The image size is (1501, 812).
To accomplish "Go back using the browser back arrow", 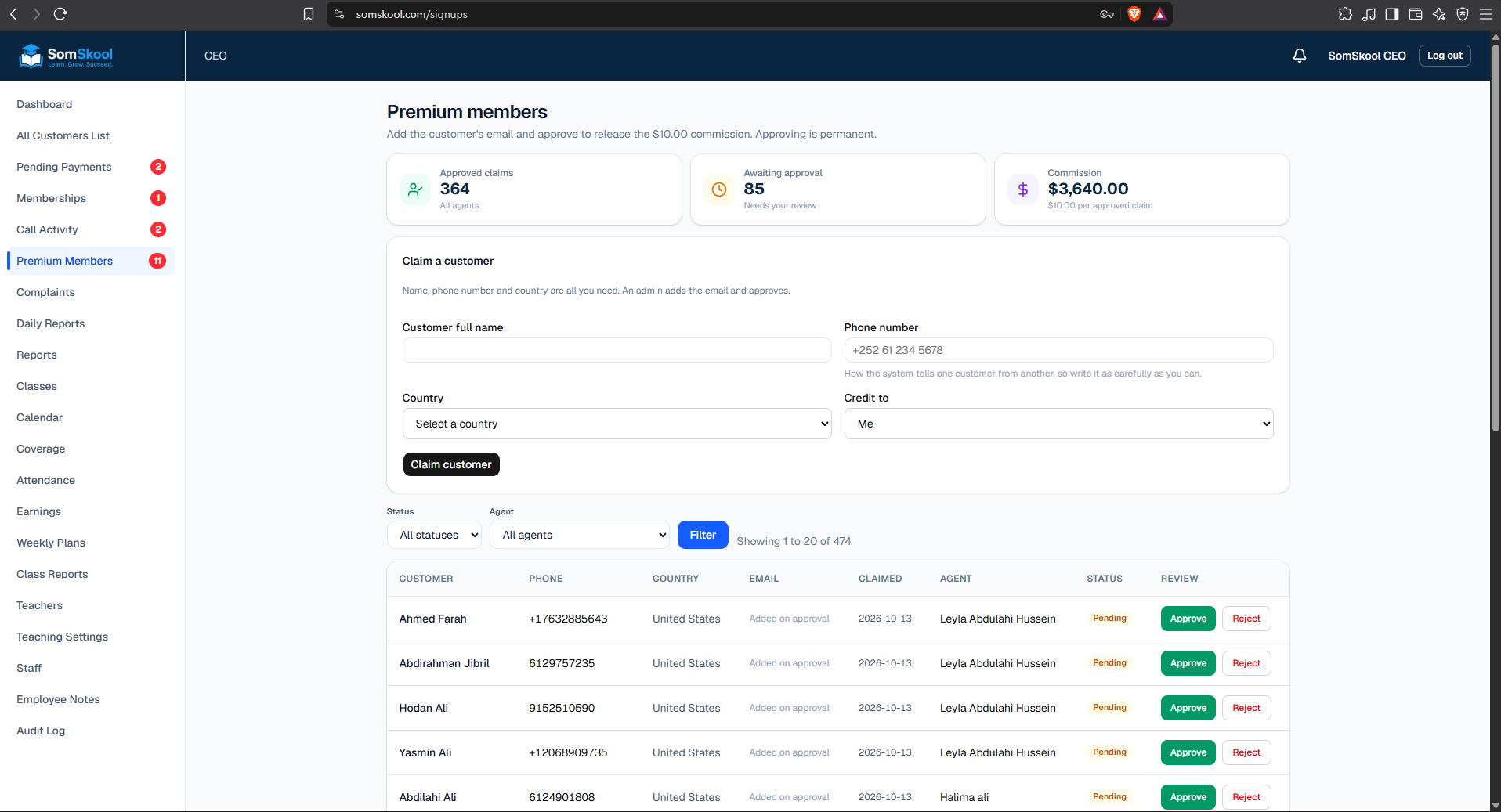I will coord(13,14).
